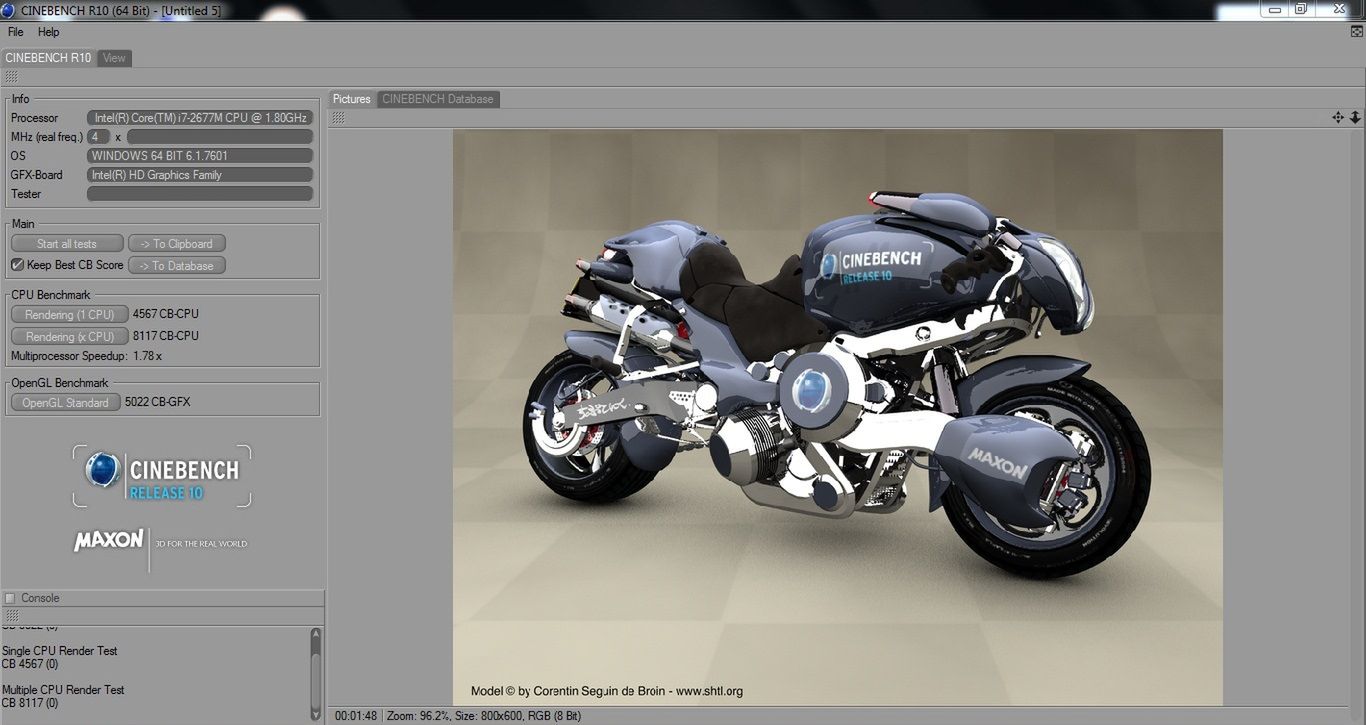Click the MAXON logo in the left panel
The image size is (1366, 725).
coord(108,540)
